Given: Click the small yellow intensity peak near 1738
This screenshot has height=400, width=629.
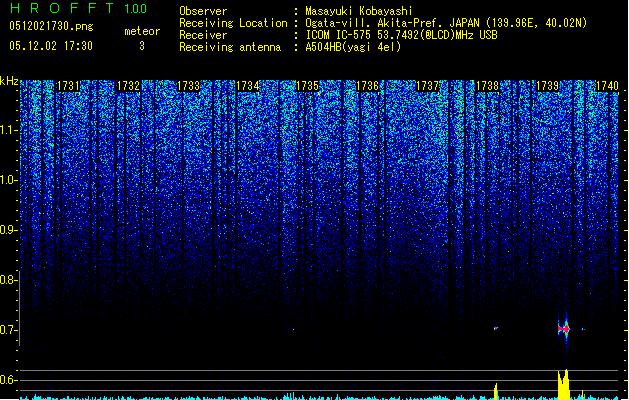Looking at the screenshot, I should [496, 391].
